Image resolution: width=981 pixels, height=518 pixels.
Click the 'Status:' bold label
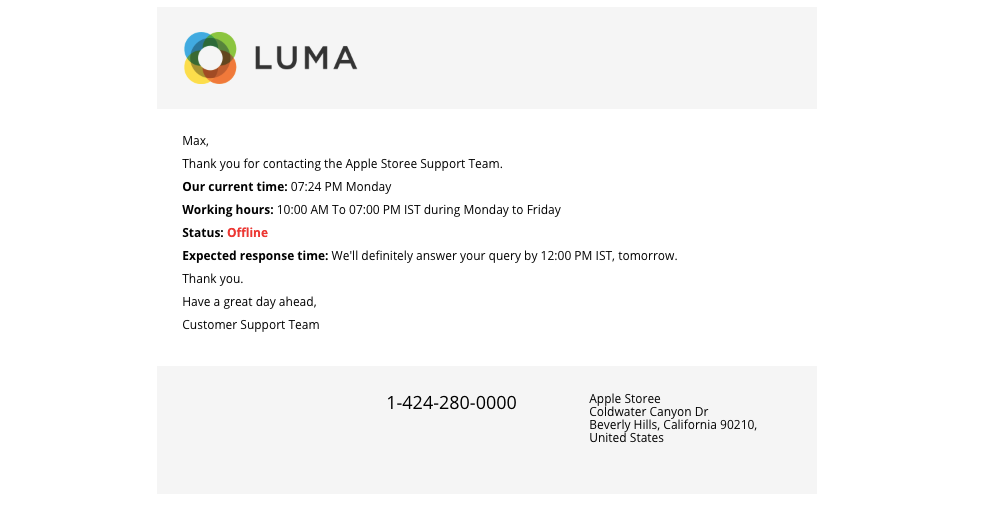(x=203, y=233)
